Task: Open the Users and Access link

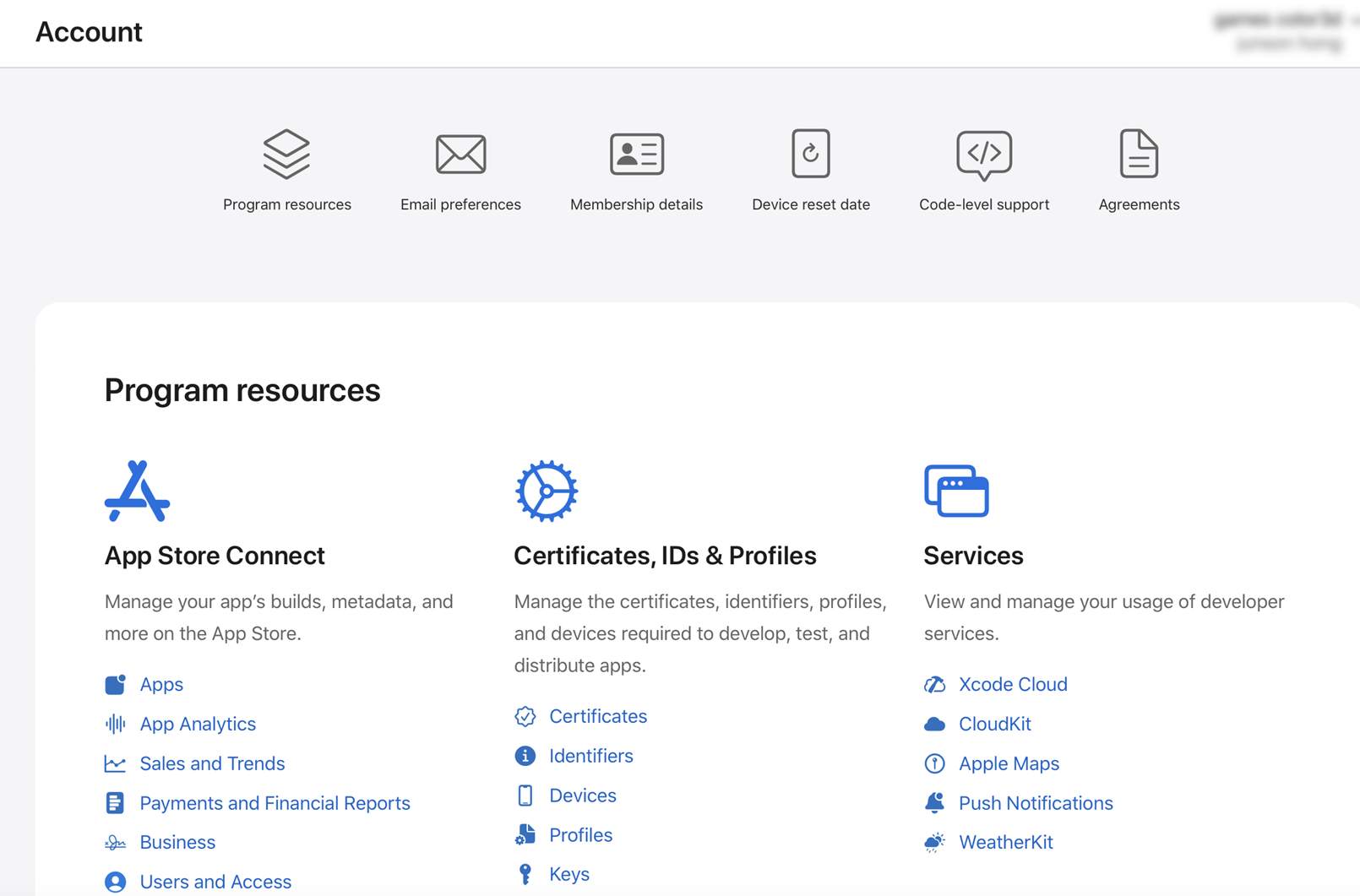Action: click(x=215, y=882)
